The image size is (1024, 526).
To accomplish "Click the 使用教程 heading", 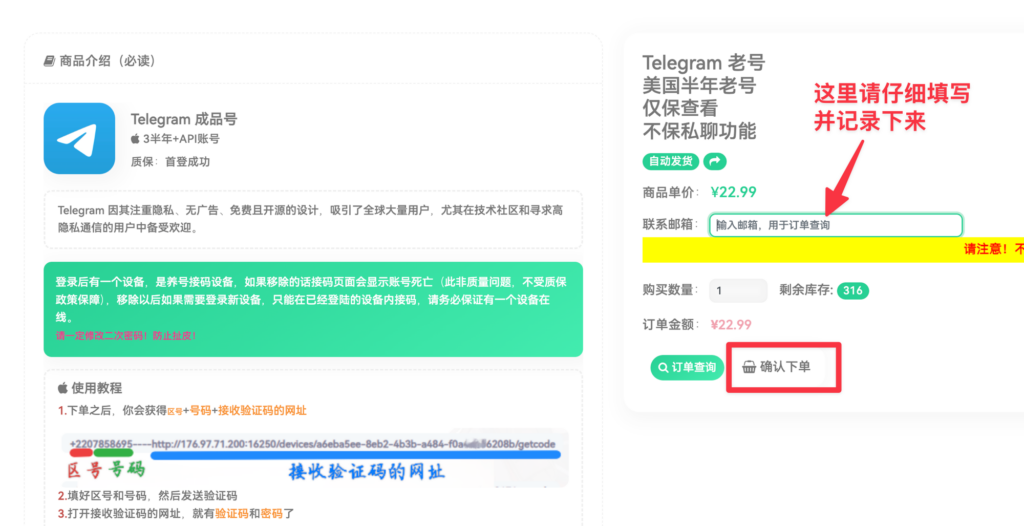I will point(97,388).
